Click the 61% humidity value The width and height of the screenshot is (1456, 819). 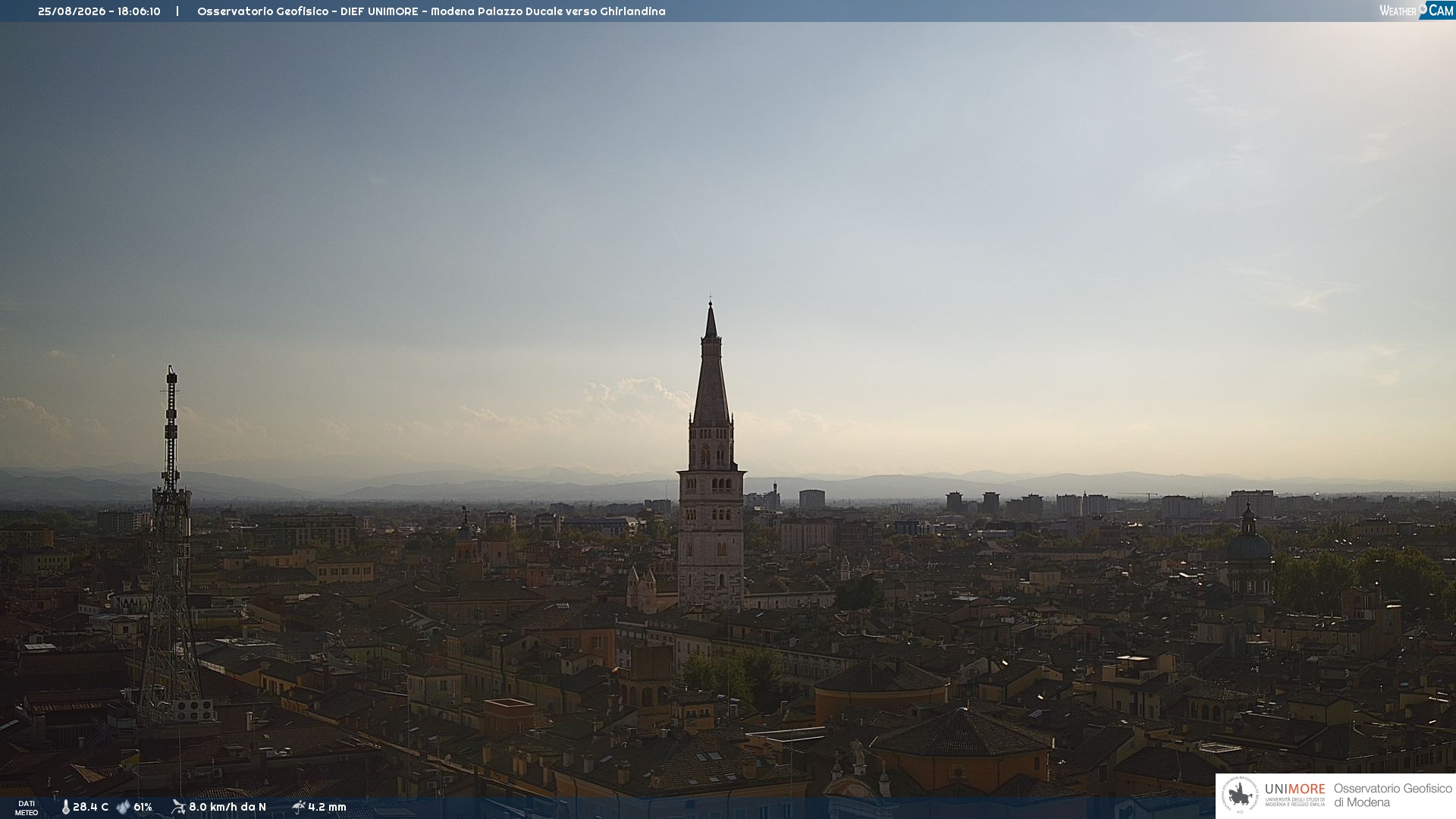tap(143, 807)
